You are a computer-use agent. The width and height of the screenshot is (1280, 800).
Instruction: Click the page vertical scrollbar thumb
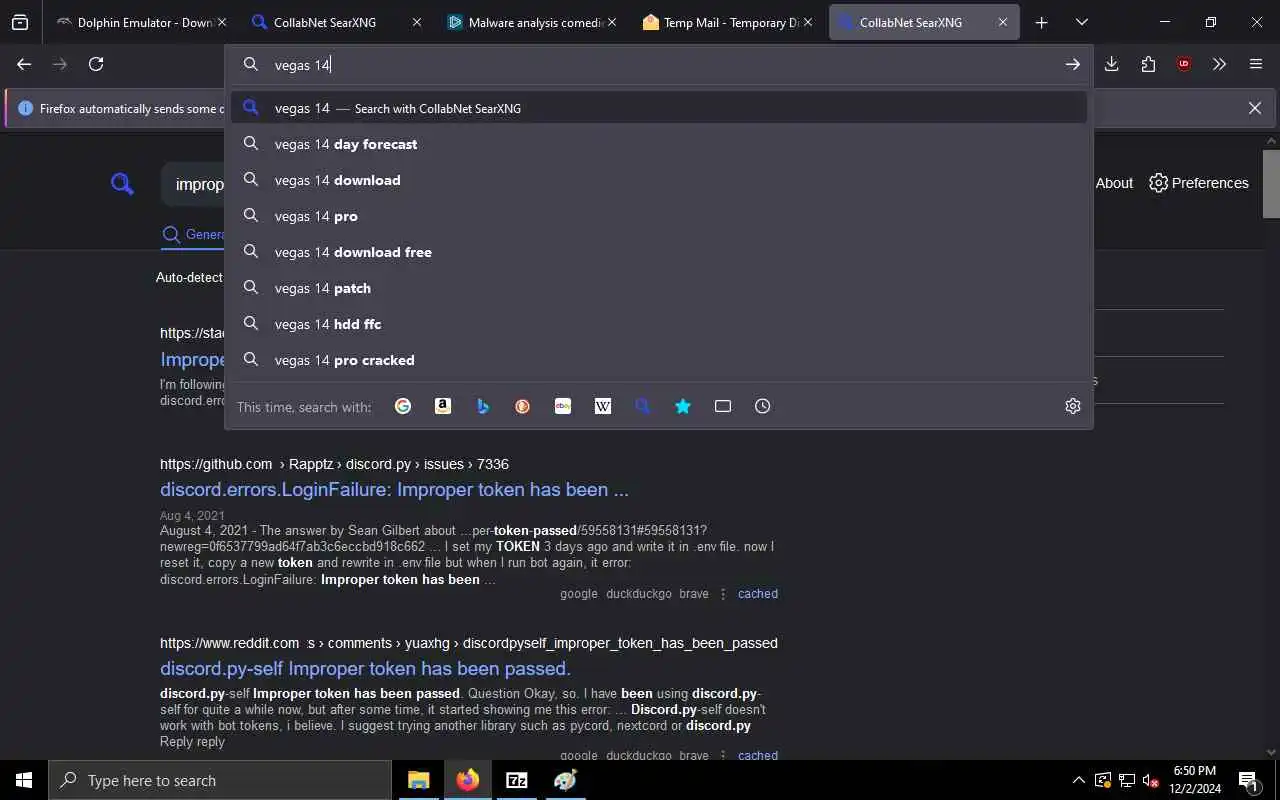pyautogui.click(x=1271, y=183)
